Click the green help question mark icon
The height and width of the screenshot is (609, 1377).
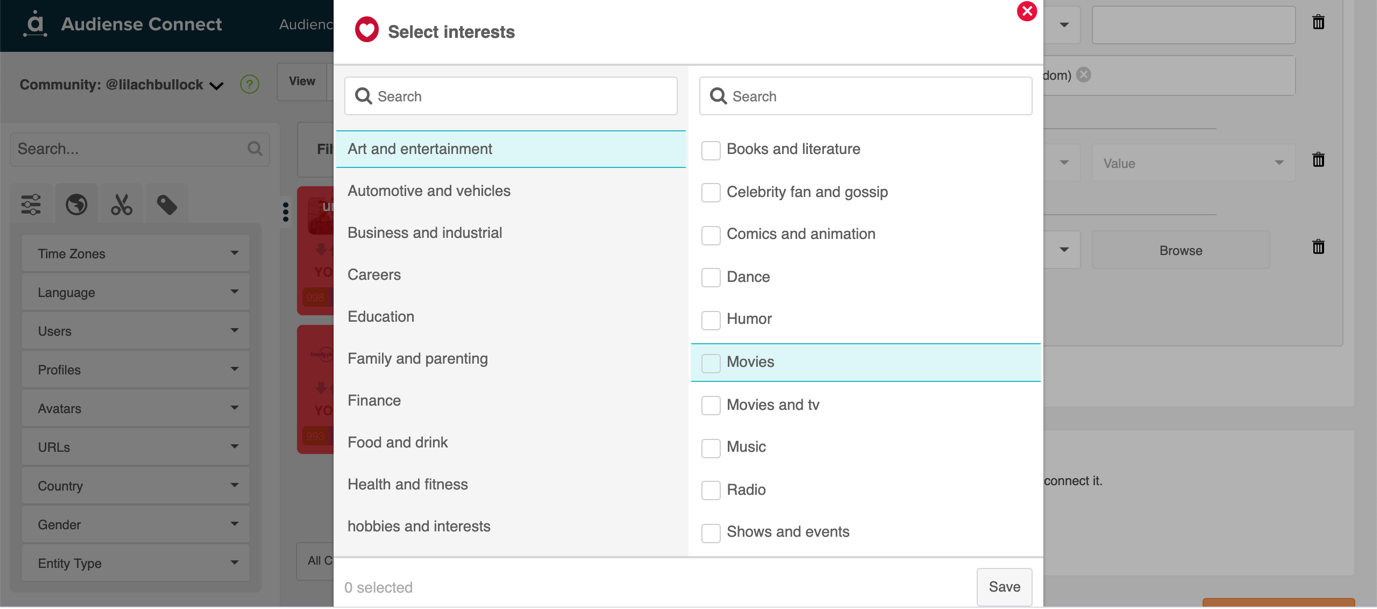(250, 85)
